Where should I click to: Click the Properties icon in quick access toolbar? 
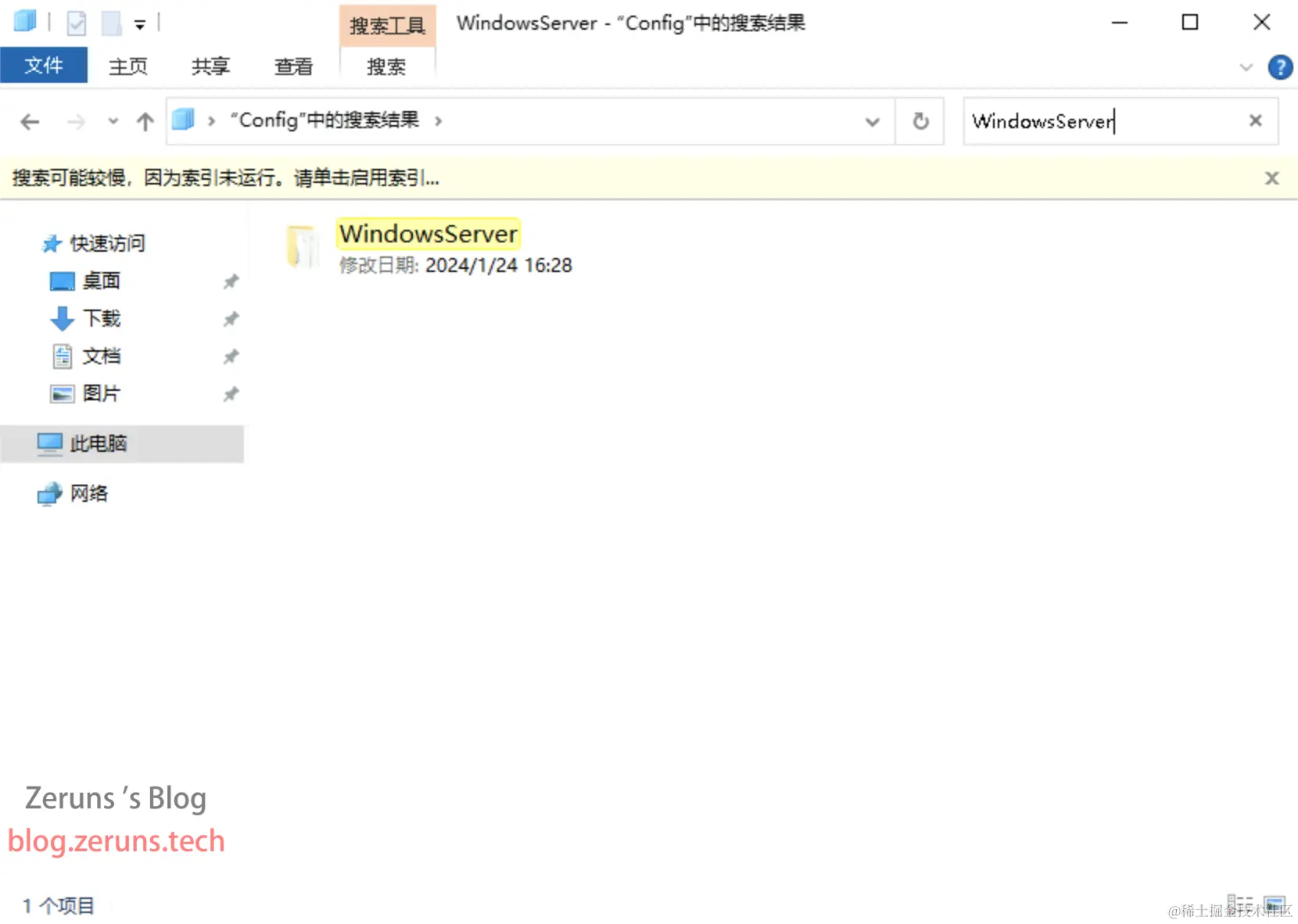coord(77,23)
